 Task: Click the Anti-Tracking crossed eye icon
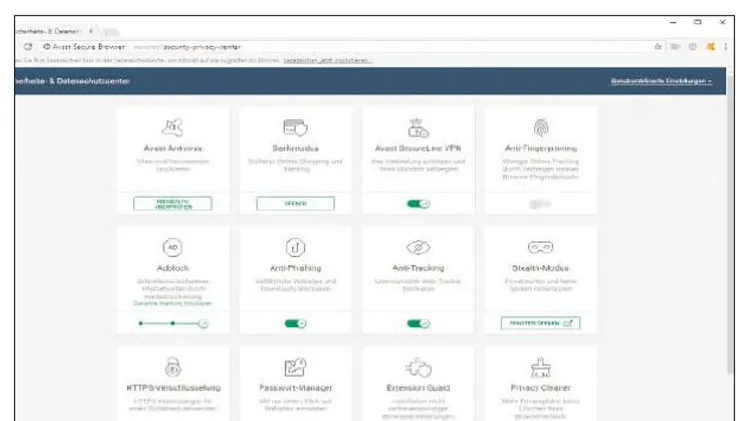(x=418, y=247)
